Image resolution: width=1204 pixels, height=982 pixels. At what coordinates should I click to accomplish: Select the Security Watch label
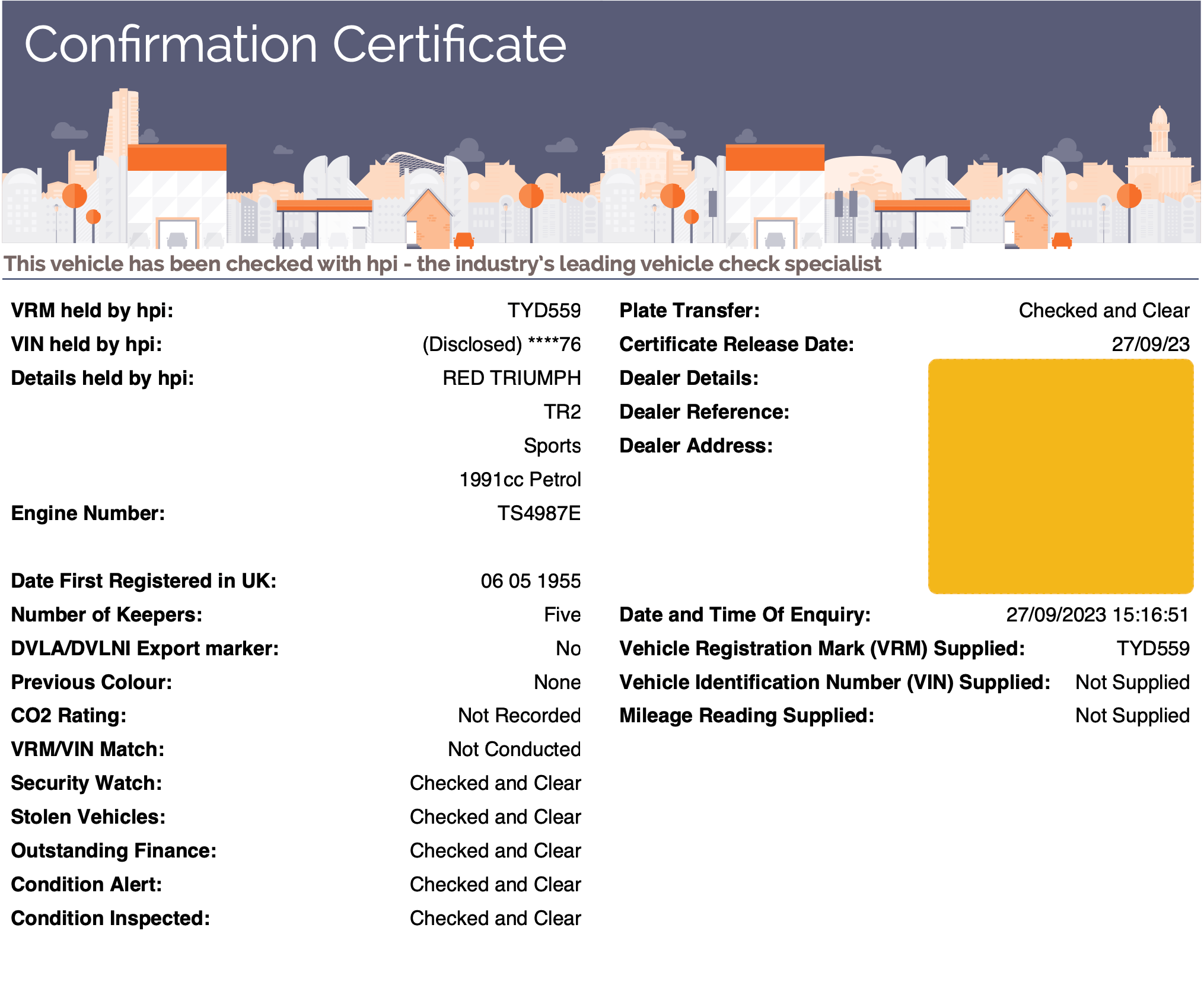[x=87, y=783]
